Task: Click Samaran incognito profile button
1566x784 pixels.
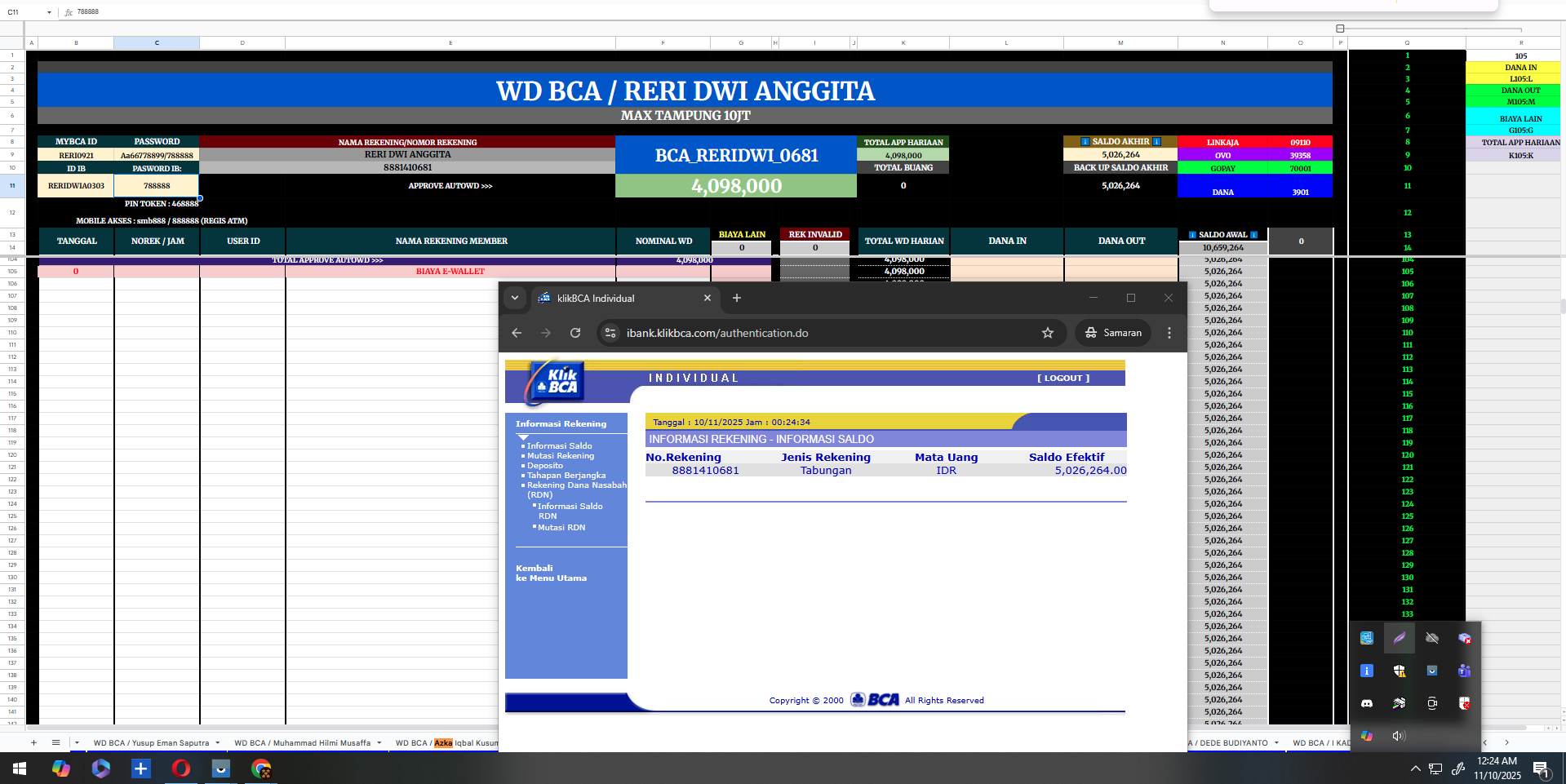Action: [1113, 333]
